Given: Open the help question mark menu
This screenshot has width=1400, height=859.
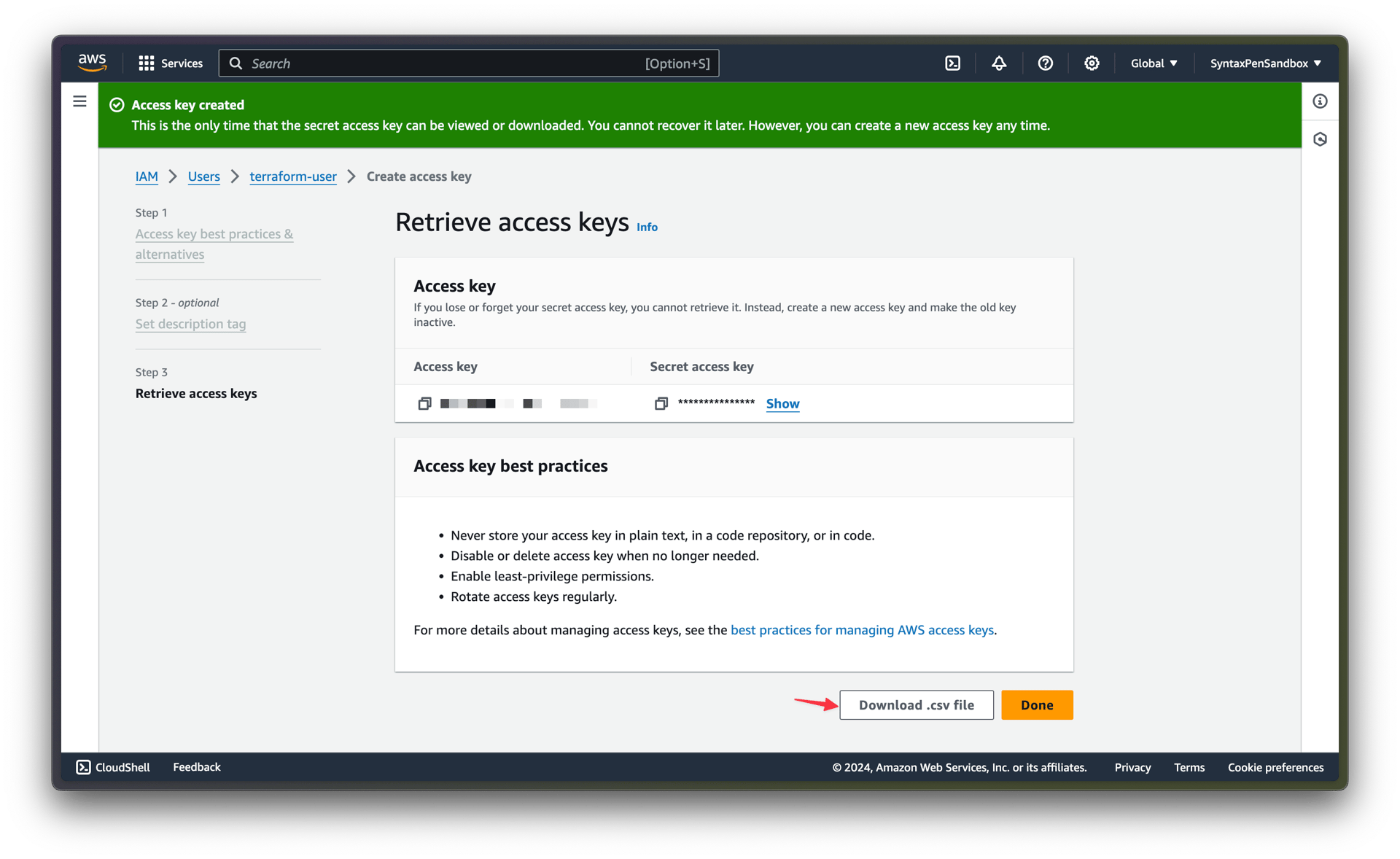Looking at the screenshot, I should click(x=1045, y=63).
